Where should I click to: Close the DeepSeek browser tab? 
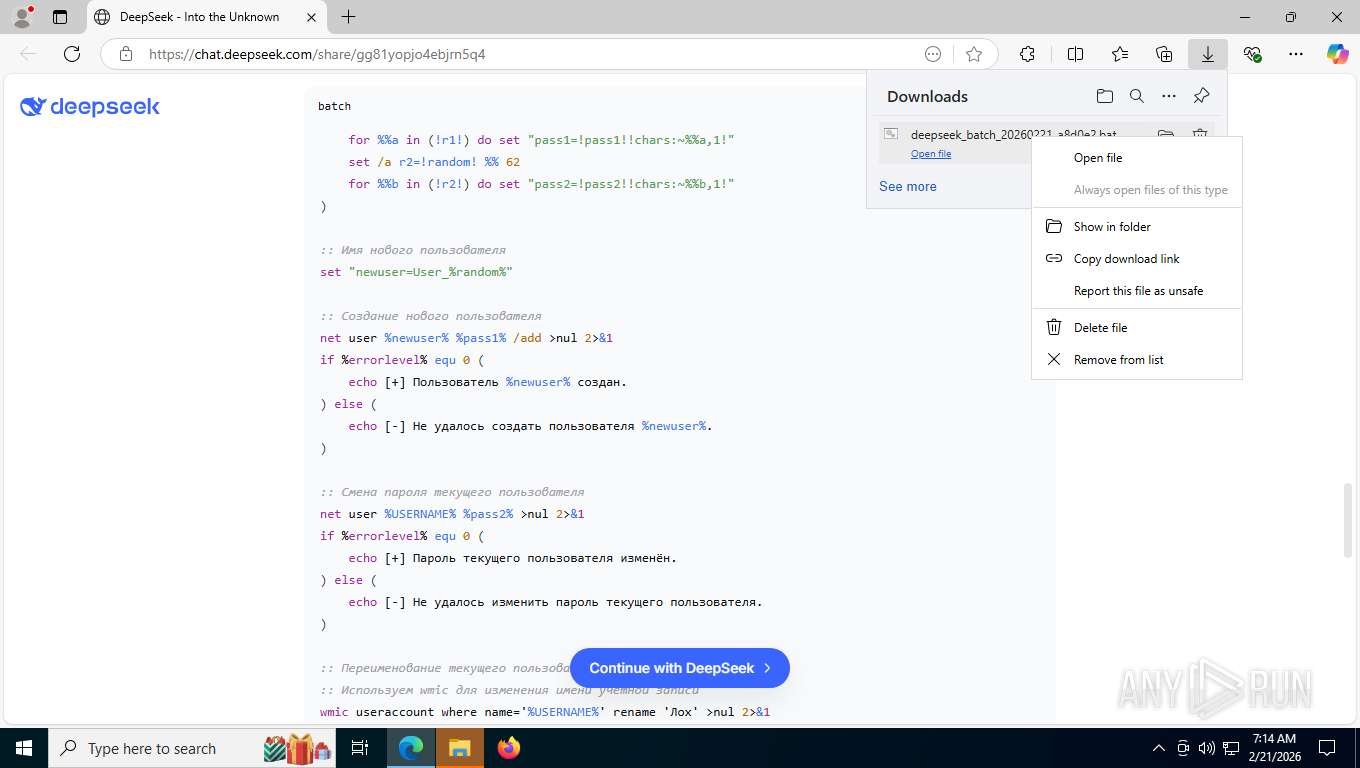312,17
